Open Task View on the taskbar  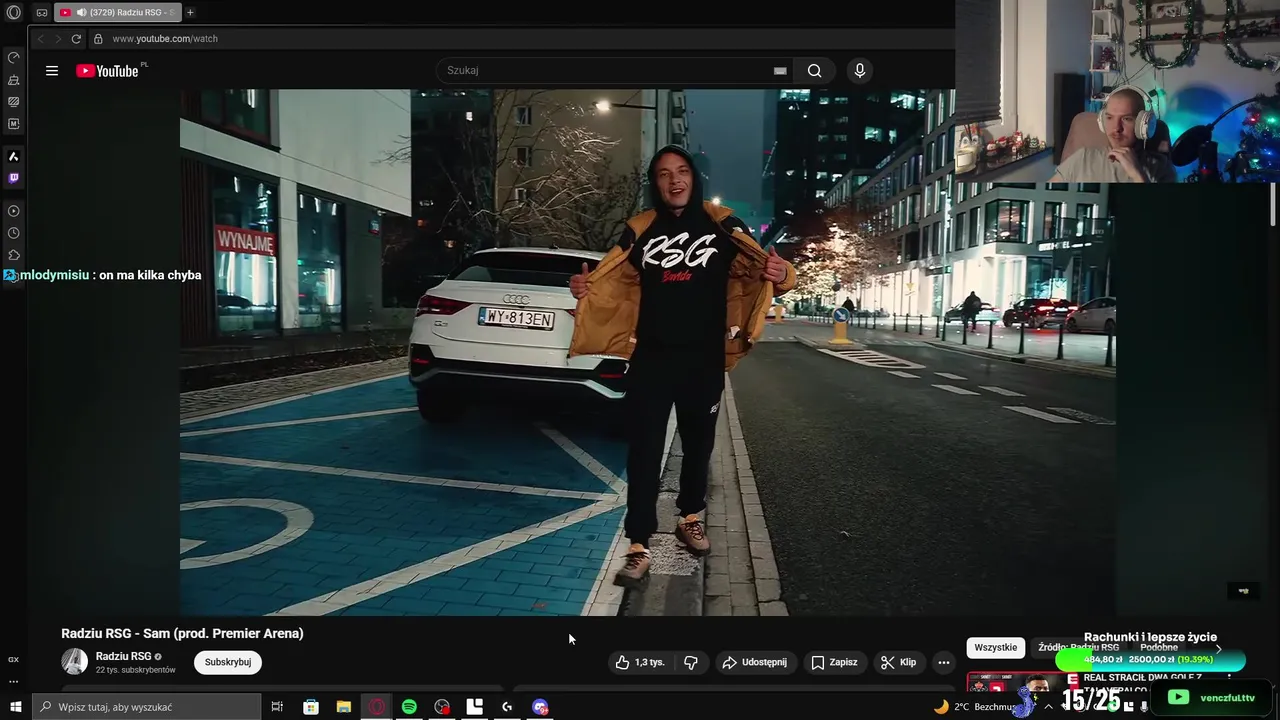click(x=277, y=707)
